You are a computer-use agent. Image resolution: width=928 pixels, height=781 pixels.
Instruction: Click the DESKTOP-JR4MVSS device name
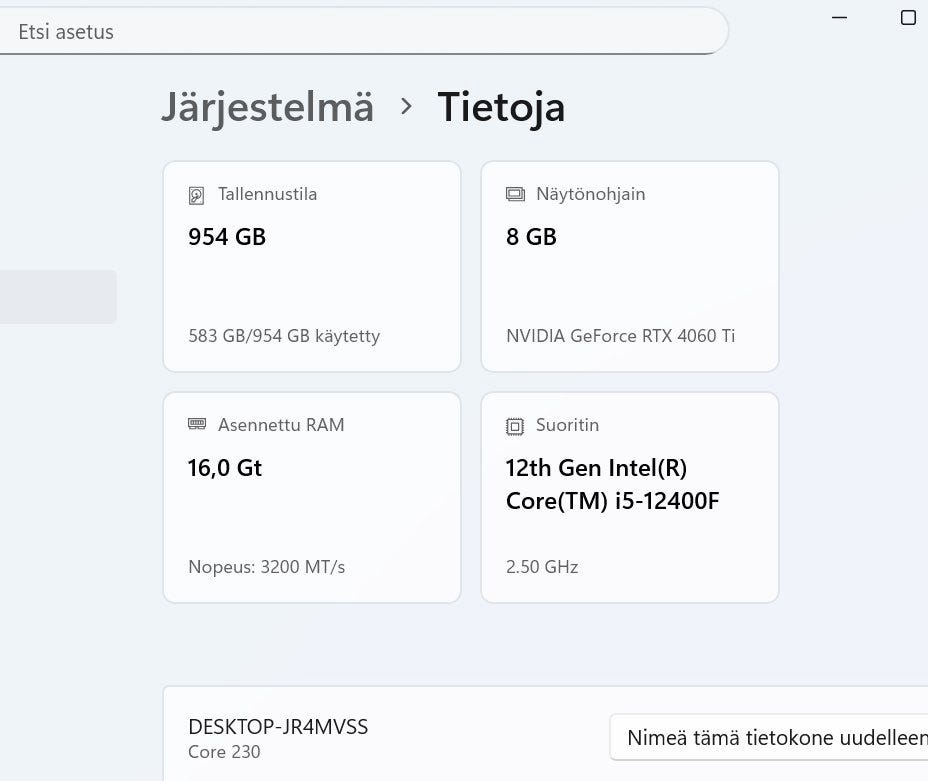(278, 727)
